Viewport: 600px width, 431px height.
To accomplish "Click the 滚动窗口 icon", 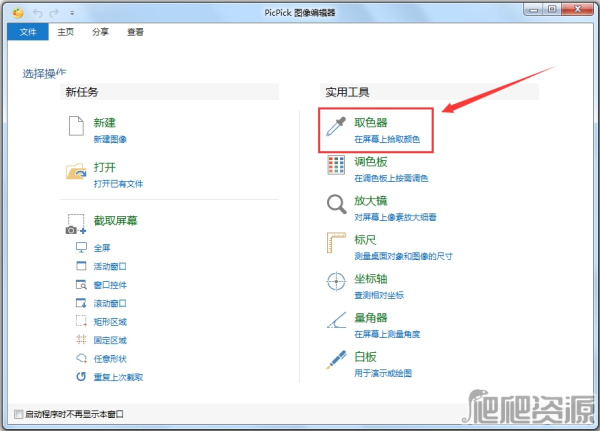I will [x=81, y=303].
